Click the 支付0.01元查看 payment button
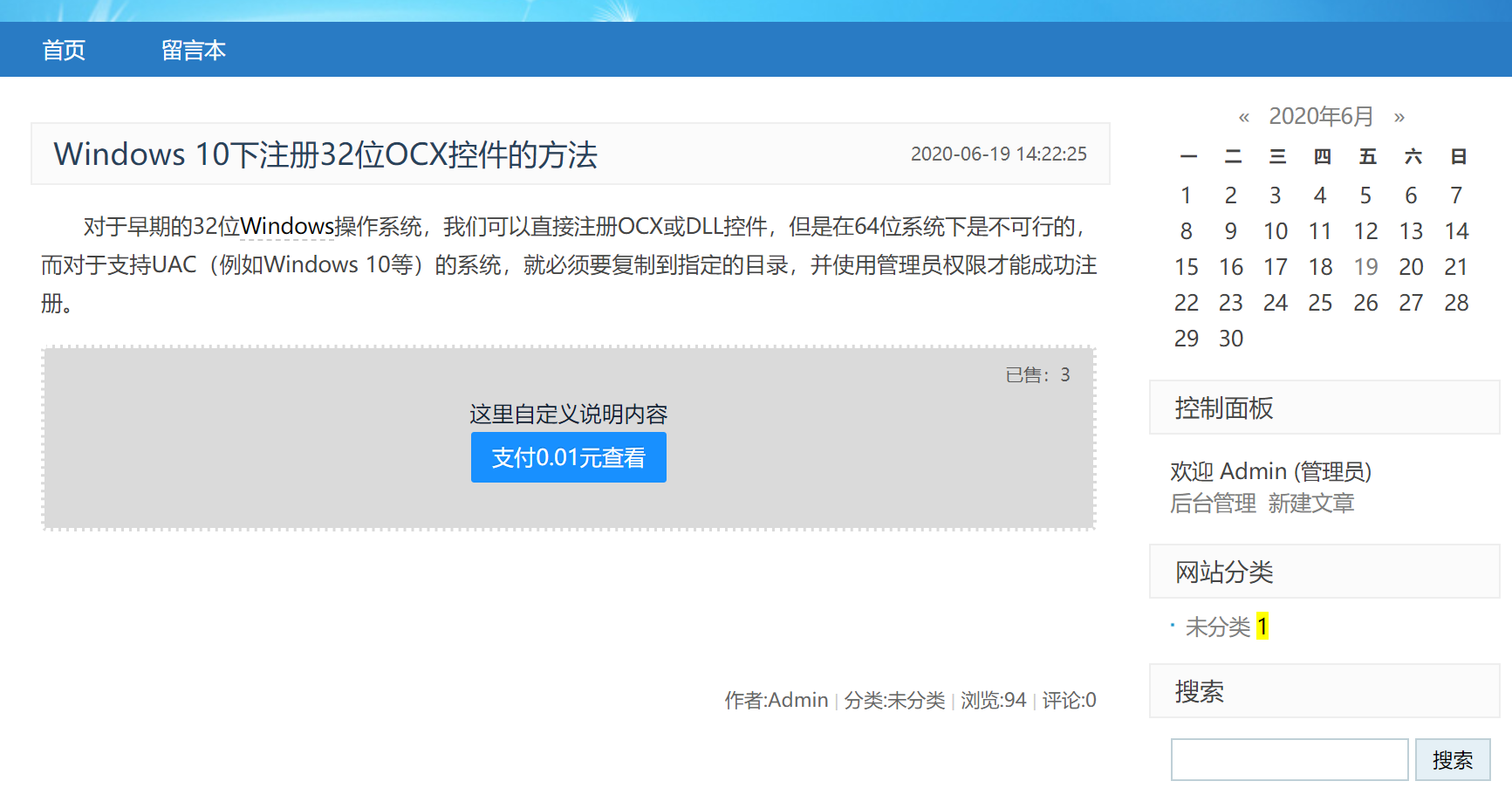 pyautogui.click(x=569, y=457)
